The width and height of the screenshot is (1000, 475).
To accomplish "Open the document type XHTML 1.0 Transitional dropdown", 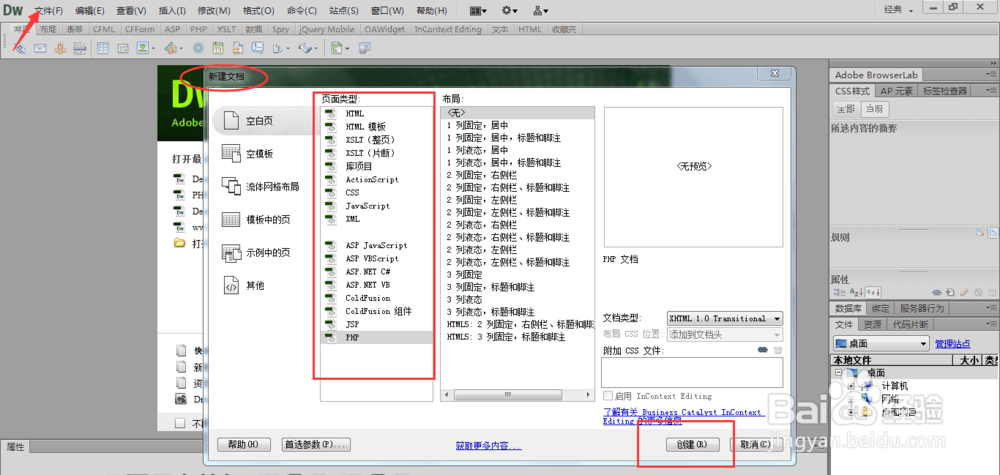I will pos(725,318).
